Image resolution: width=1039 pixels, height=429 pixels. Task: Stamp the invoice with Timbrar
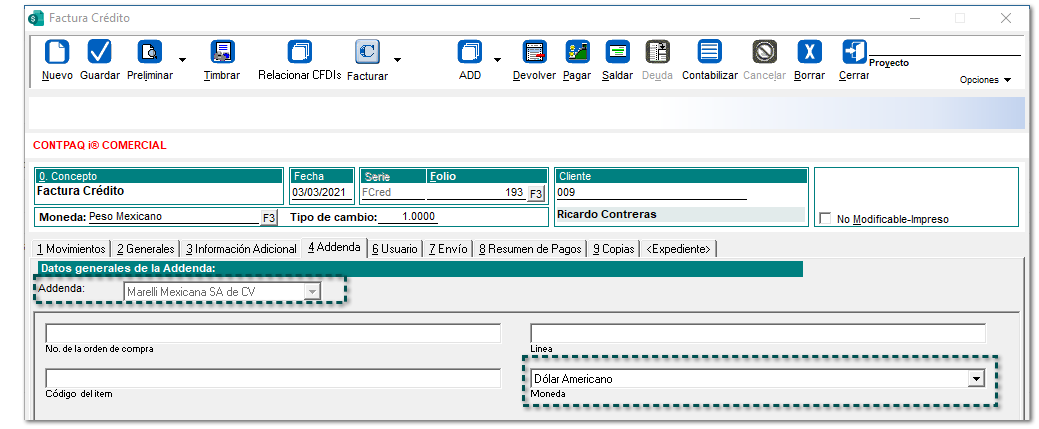tap(222, 52)
